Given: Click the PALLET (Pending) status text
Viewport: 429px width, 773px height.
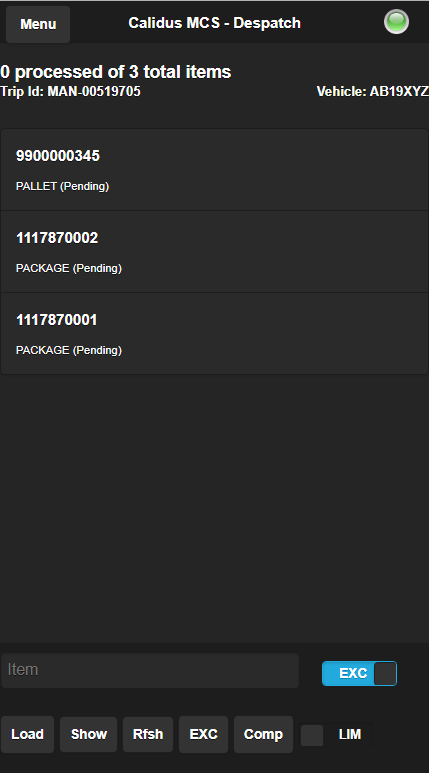Looking at the screenshot, I should 63,186.
